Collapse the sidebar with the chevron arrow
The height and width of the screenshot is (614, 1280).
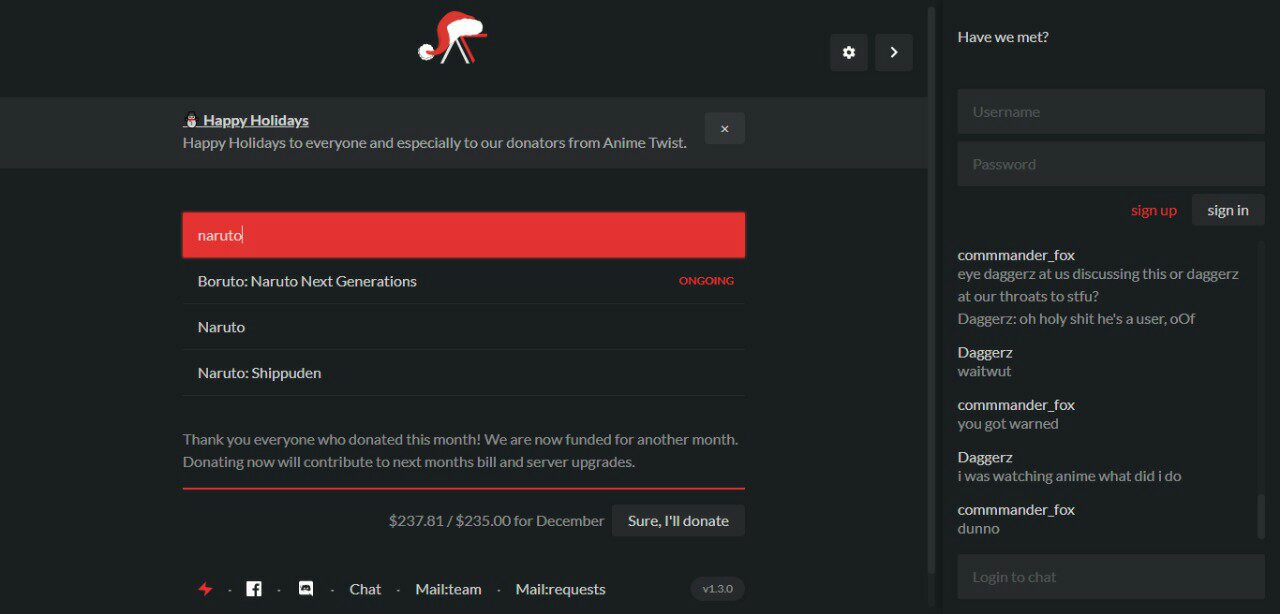pyautogui.click(x=894, y=53)
